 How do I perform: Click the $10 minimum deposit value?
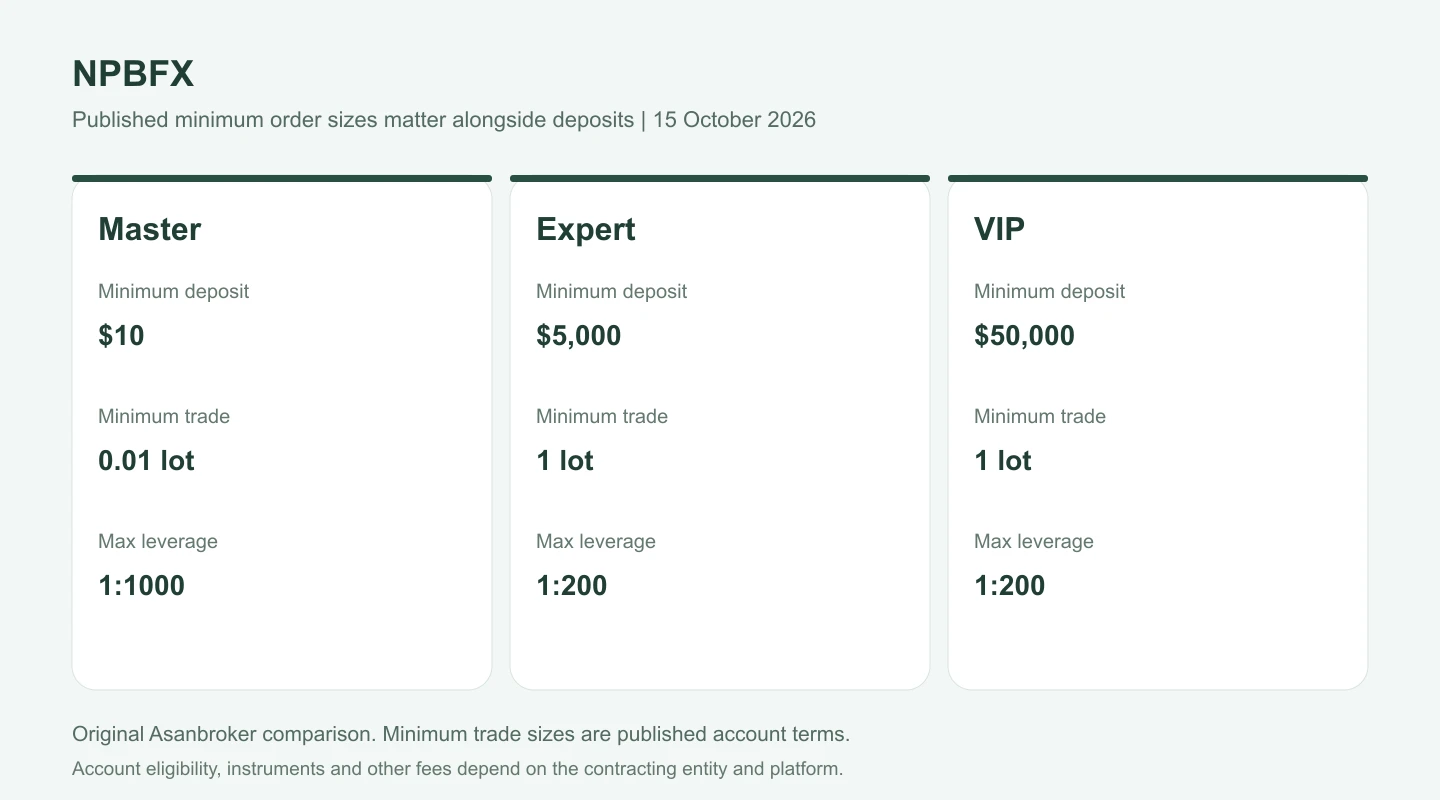tap(121, 335)
